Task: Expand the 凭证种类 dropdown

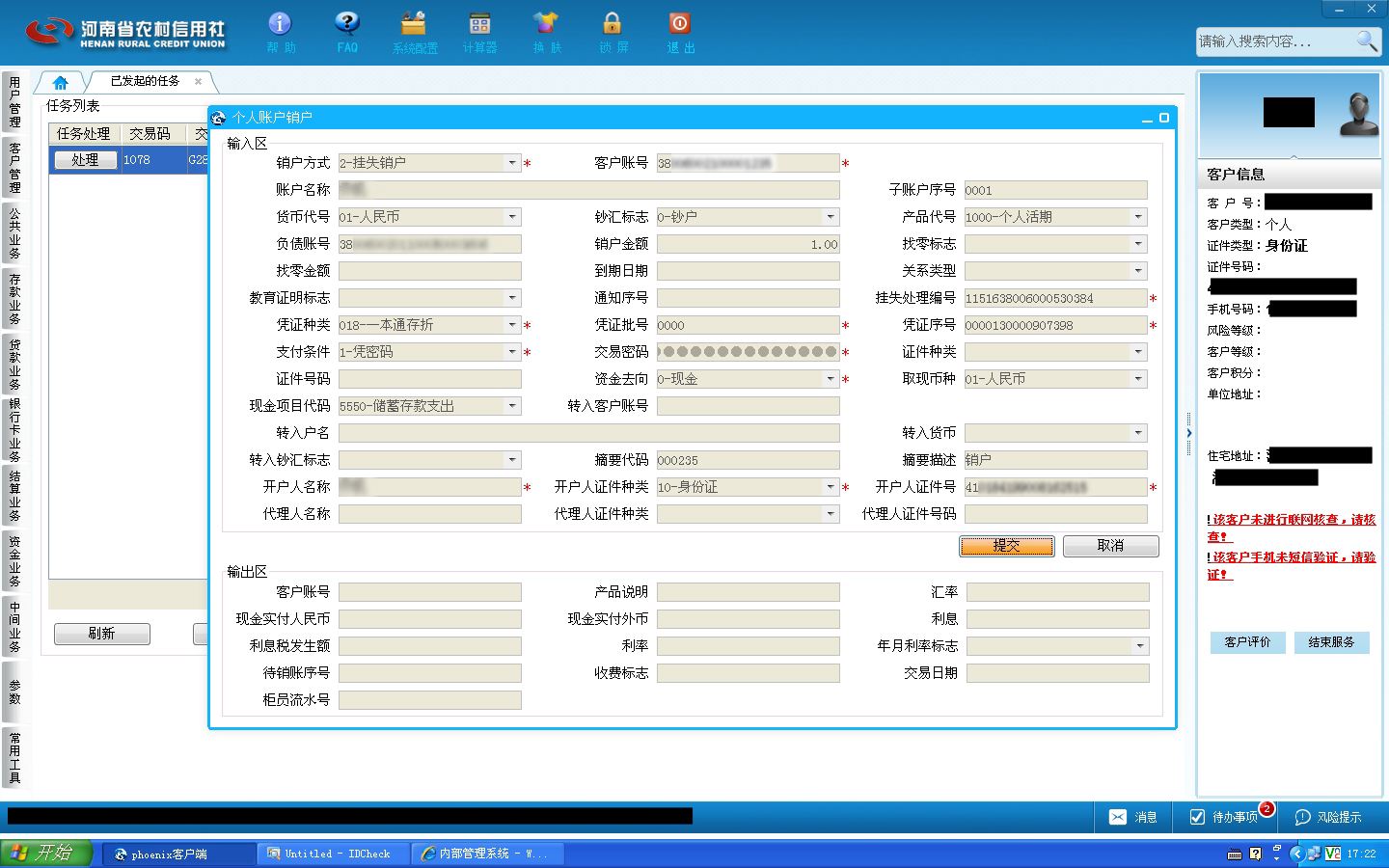Action: coord(512,325)
